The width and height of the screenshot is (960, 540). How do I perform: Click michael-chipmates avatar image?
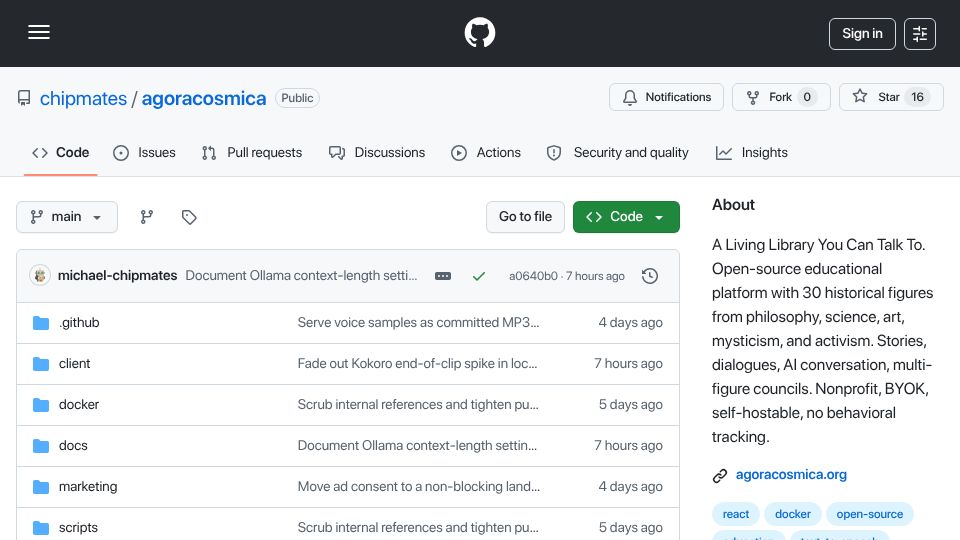coord(40,276)
